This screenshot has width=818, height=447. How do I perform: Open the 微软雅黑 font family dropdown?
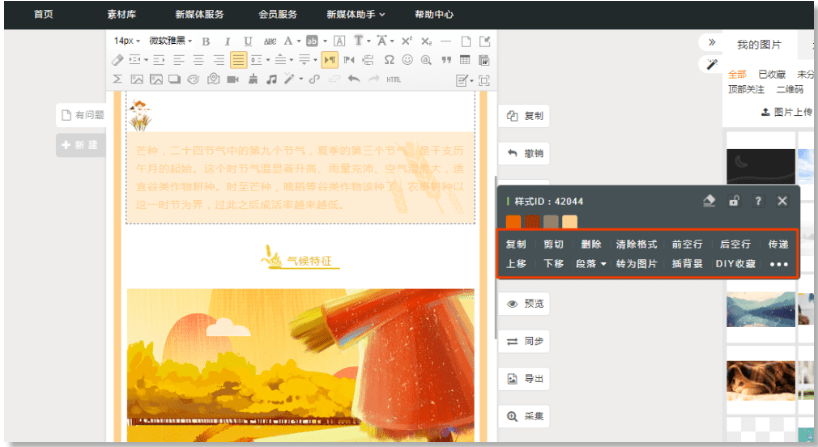click(171, 41)
